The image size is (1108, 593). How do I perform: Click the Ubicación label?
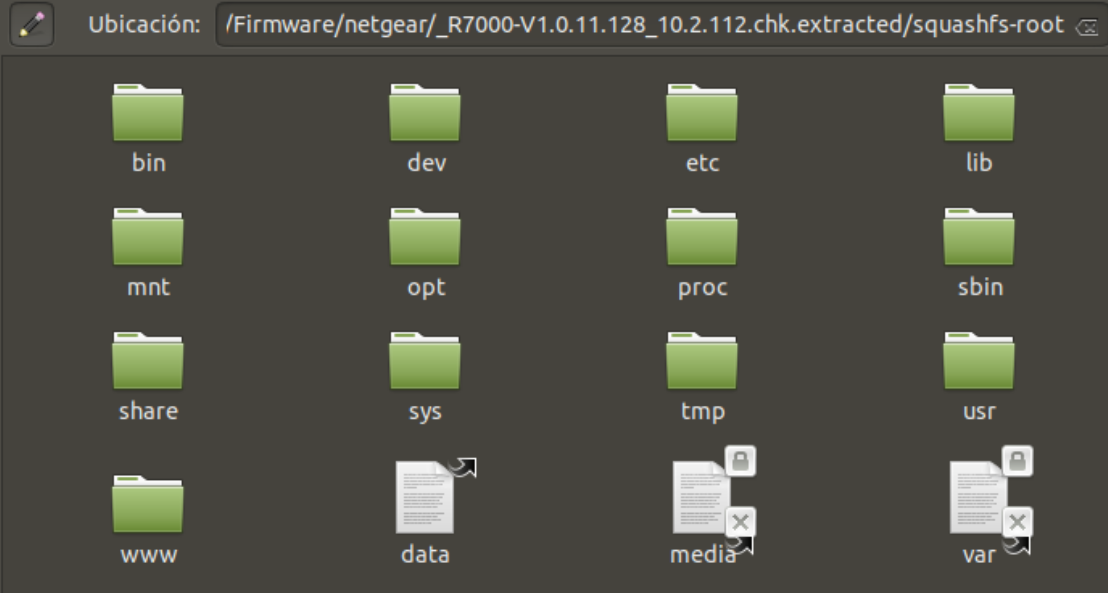point(144,25)
